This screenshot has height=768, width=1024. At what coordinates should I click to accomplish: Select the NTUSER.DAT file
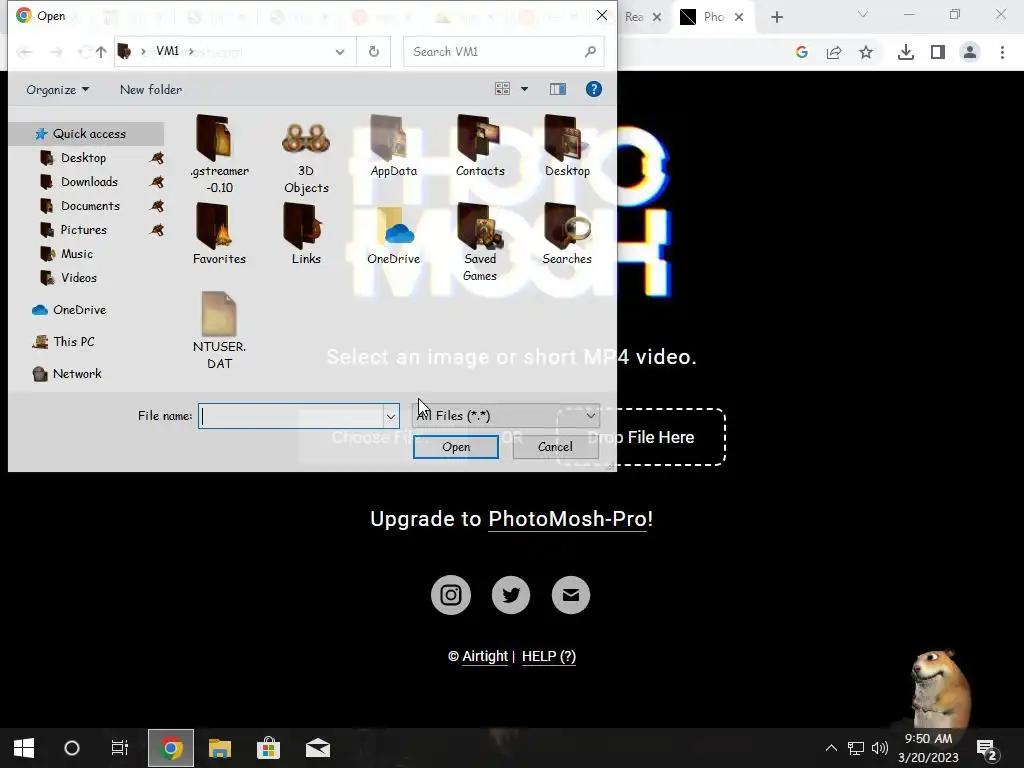219,331
